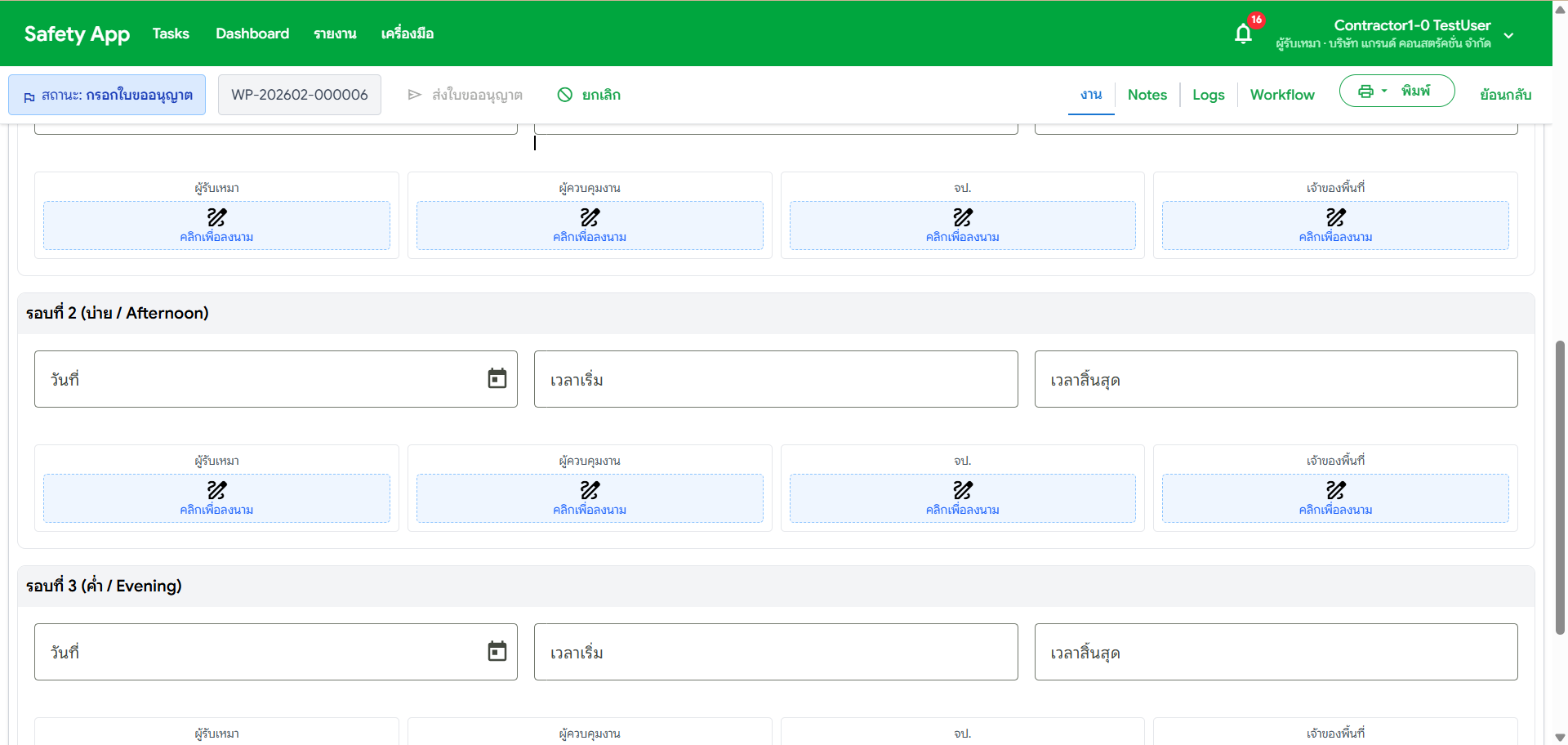Open the calendar picker for รอบที่ 2 date
1568x745 pixels.
click(x=497, y=378)
